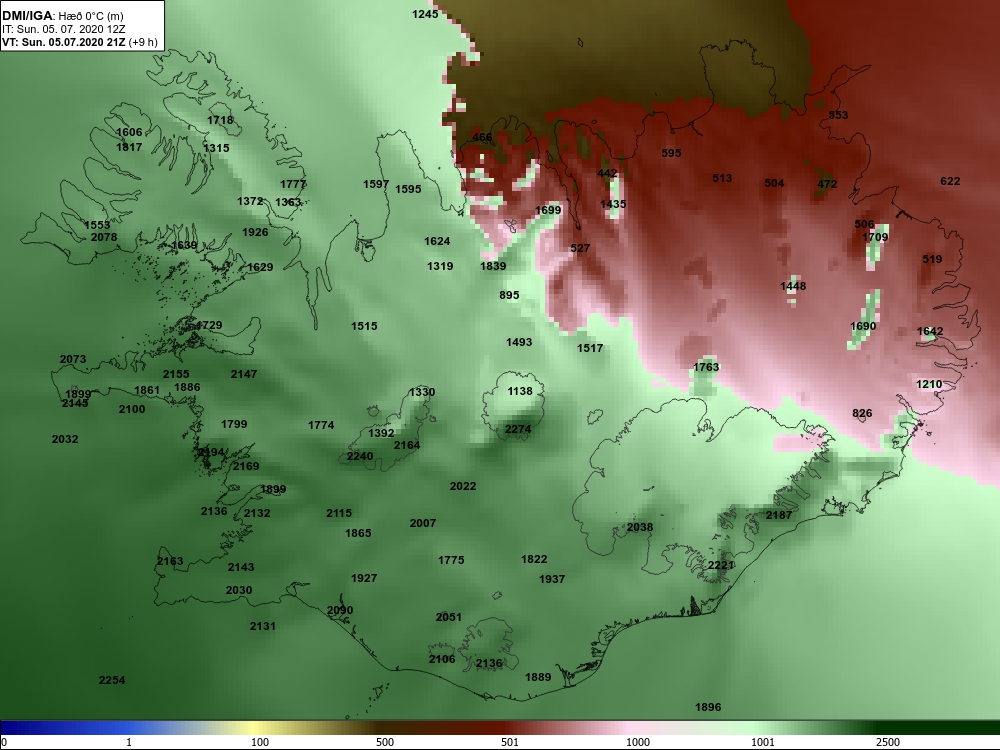Click the 2500 label on the color scale
The height and width of the screenshot is (750, 1000).
(x=887, y=742)
